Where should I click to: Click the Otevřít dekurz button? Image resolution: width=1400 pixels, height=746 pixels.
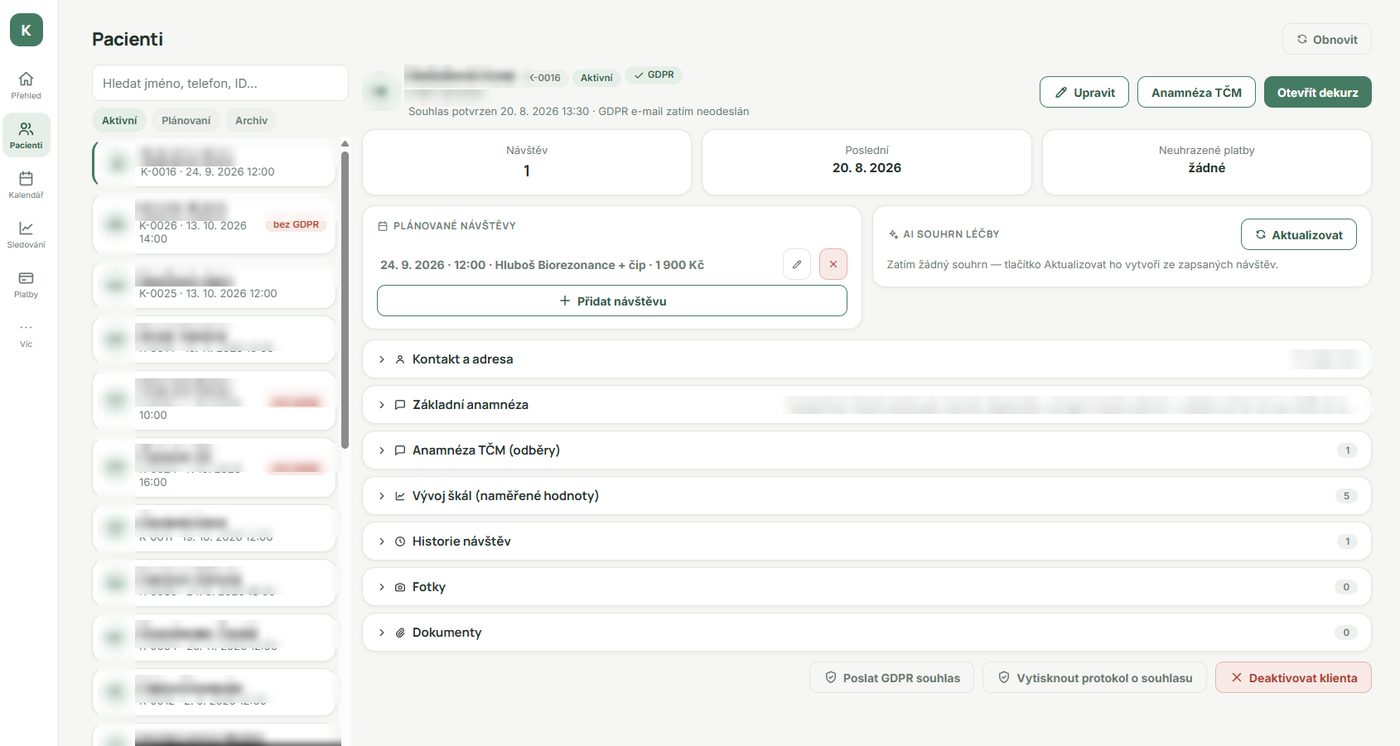1318,92
